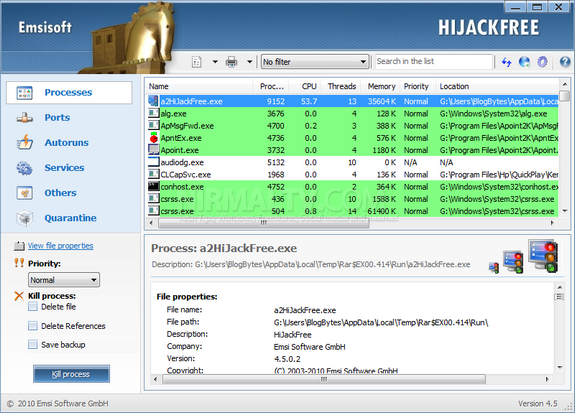
Task: Show the Quarantine section
Action: [x=70, y=218]
